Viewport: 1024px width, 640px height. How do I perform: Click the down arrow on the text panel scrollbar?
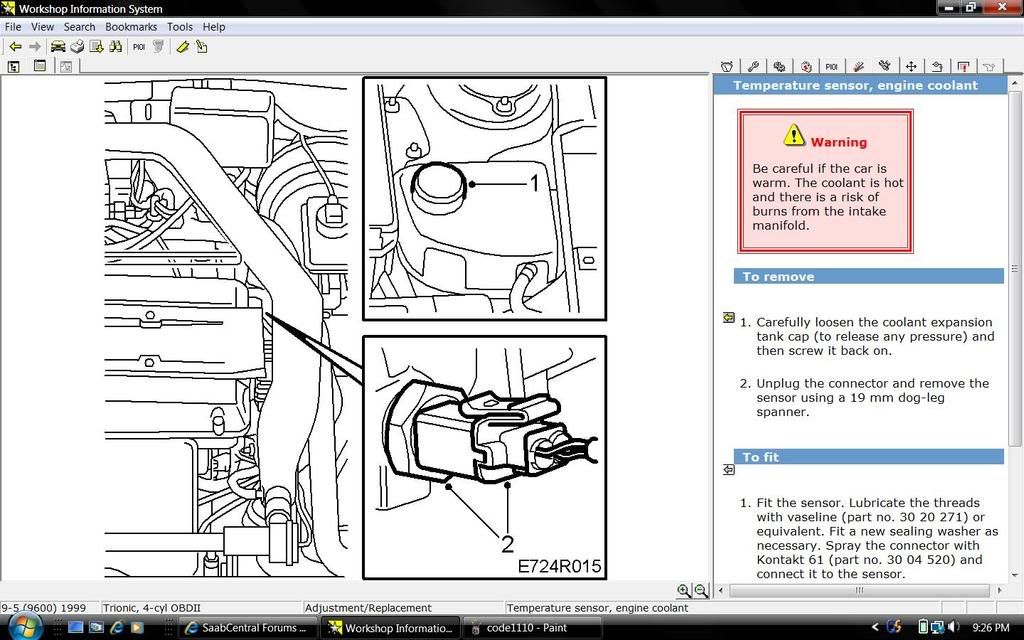(x=1016, y=574)
